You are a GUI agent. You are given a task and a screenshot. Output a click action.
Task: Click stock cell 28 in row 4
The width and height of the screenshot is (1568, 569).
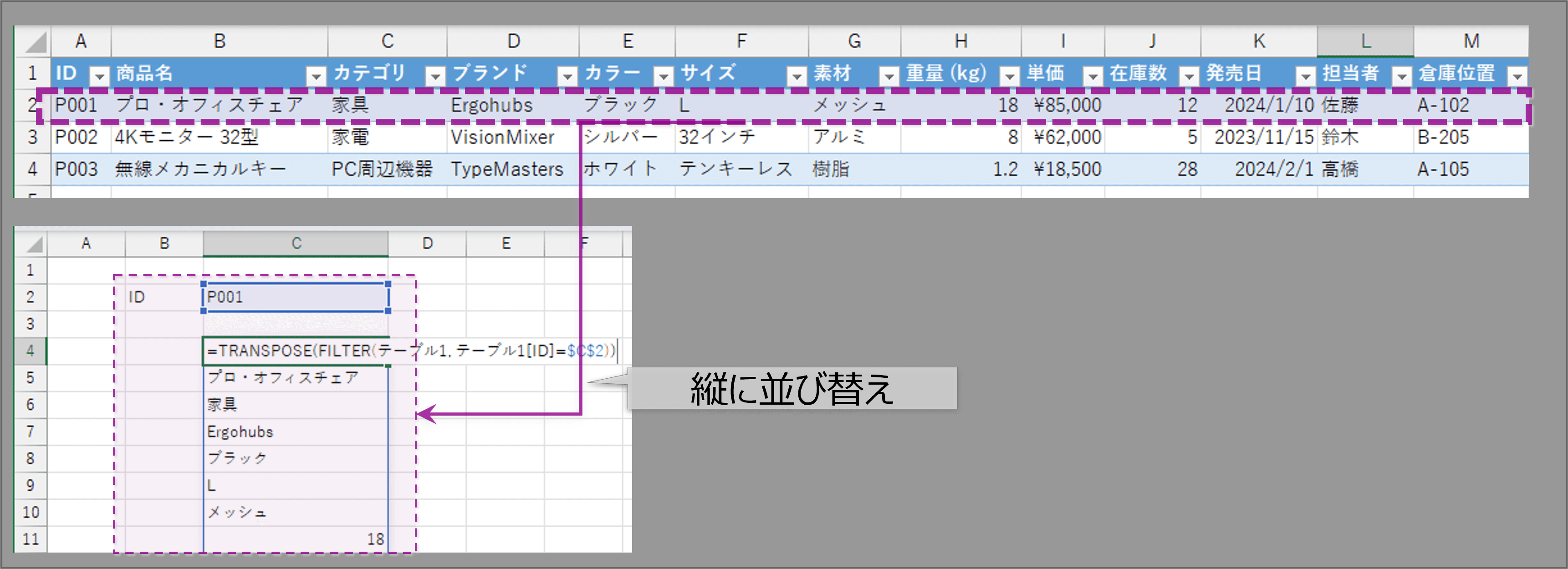tap(1152, 169)
